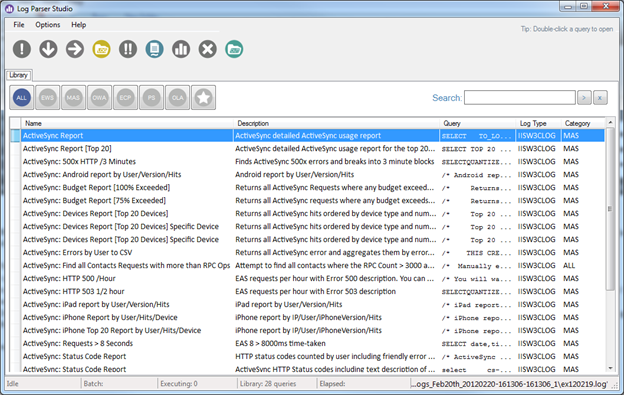
Task: Select ActiveSync: Budget Report [75% Exceeded]
Action: point(307,200)
